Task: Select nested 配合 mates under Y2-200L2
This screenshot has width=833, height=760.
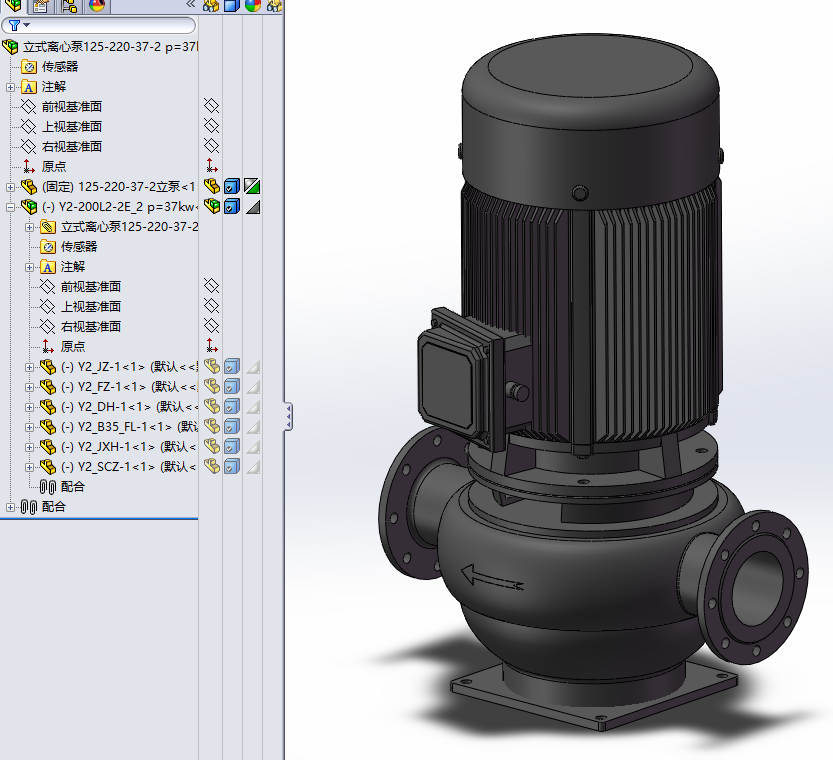Action: coord(73,486)
